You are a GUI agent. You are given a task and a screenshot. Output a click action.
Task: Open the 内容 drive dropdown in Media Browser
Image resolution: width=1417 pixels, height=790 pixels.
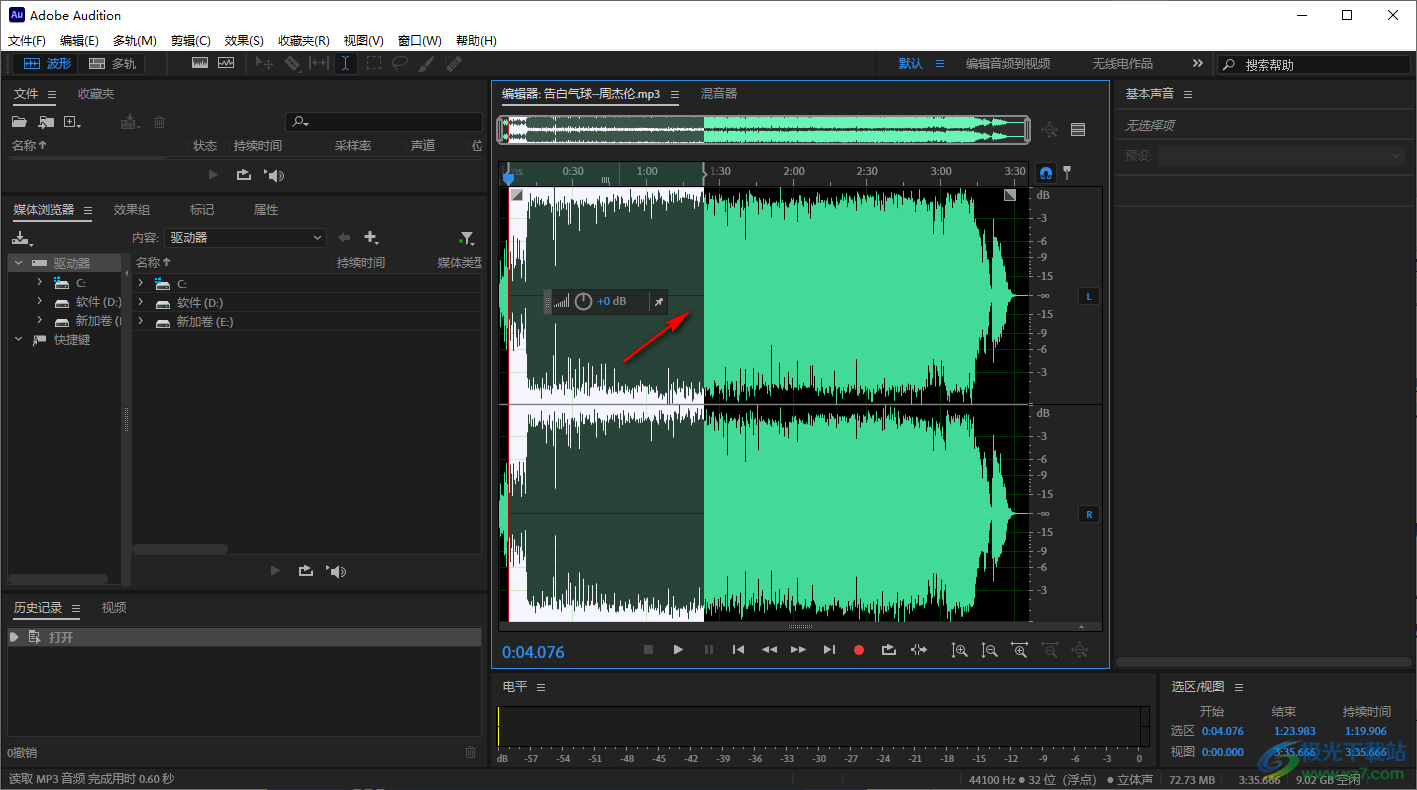[x=245, y=237]
